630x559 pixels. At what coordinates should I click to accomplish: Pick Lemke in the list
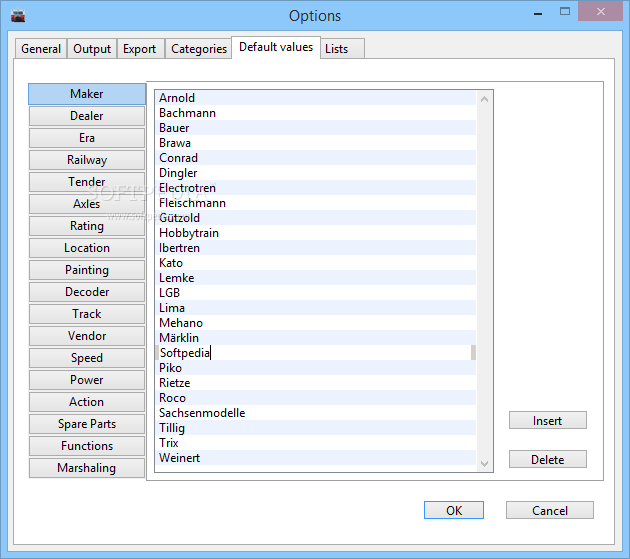[316, 278]
